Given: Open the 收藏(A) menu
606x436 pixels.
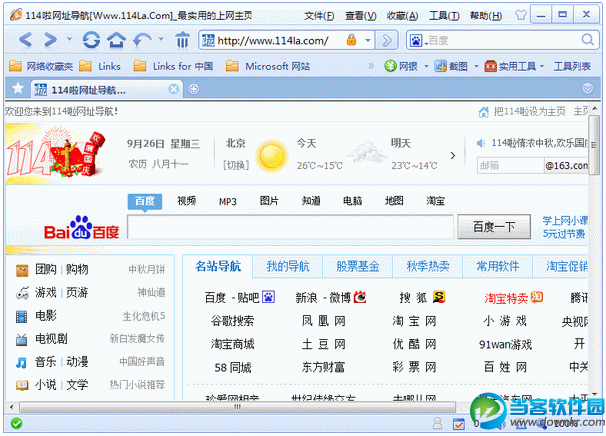Looking at the screenshot, I should point(402,16).
